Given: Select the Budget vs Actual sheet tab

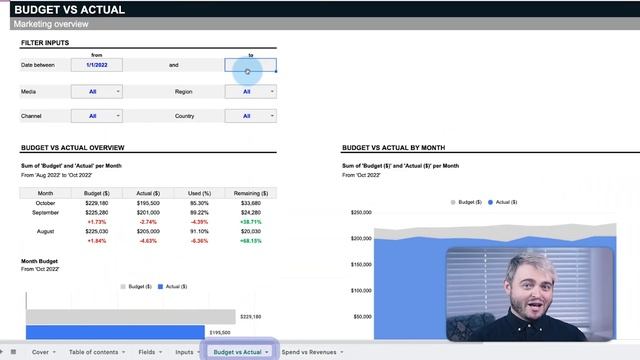Looking at the screenshot, I should point(237,352).
